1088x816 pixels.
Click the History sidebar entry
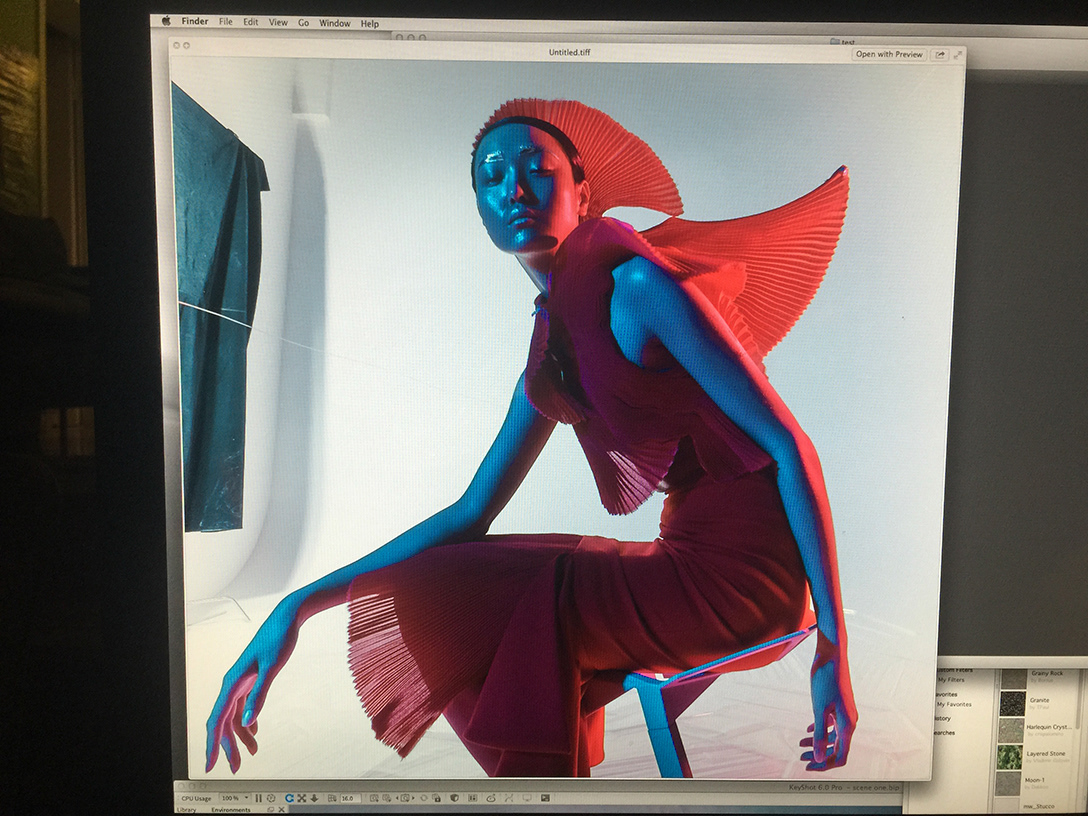point(943,718)
